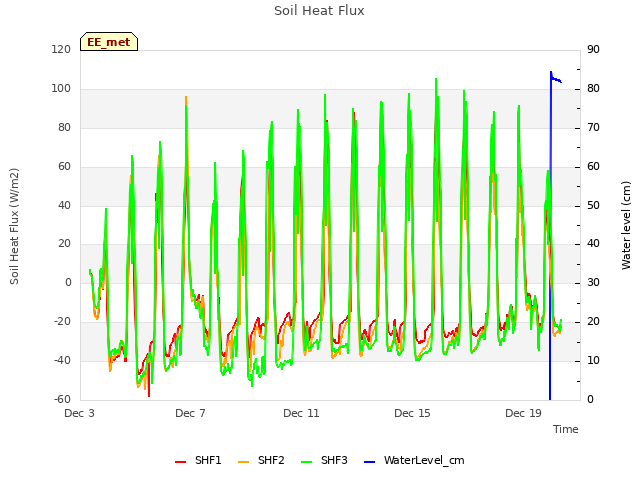Click the Dec 19 x-axis tick label
Viewport: 640px width, 480px height.
[x=523, y=413]
